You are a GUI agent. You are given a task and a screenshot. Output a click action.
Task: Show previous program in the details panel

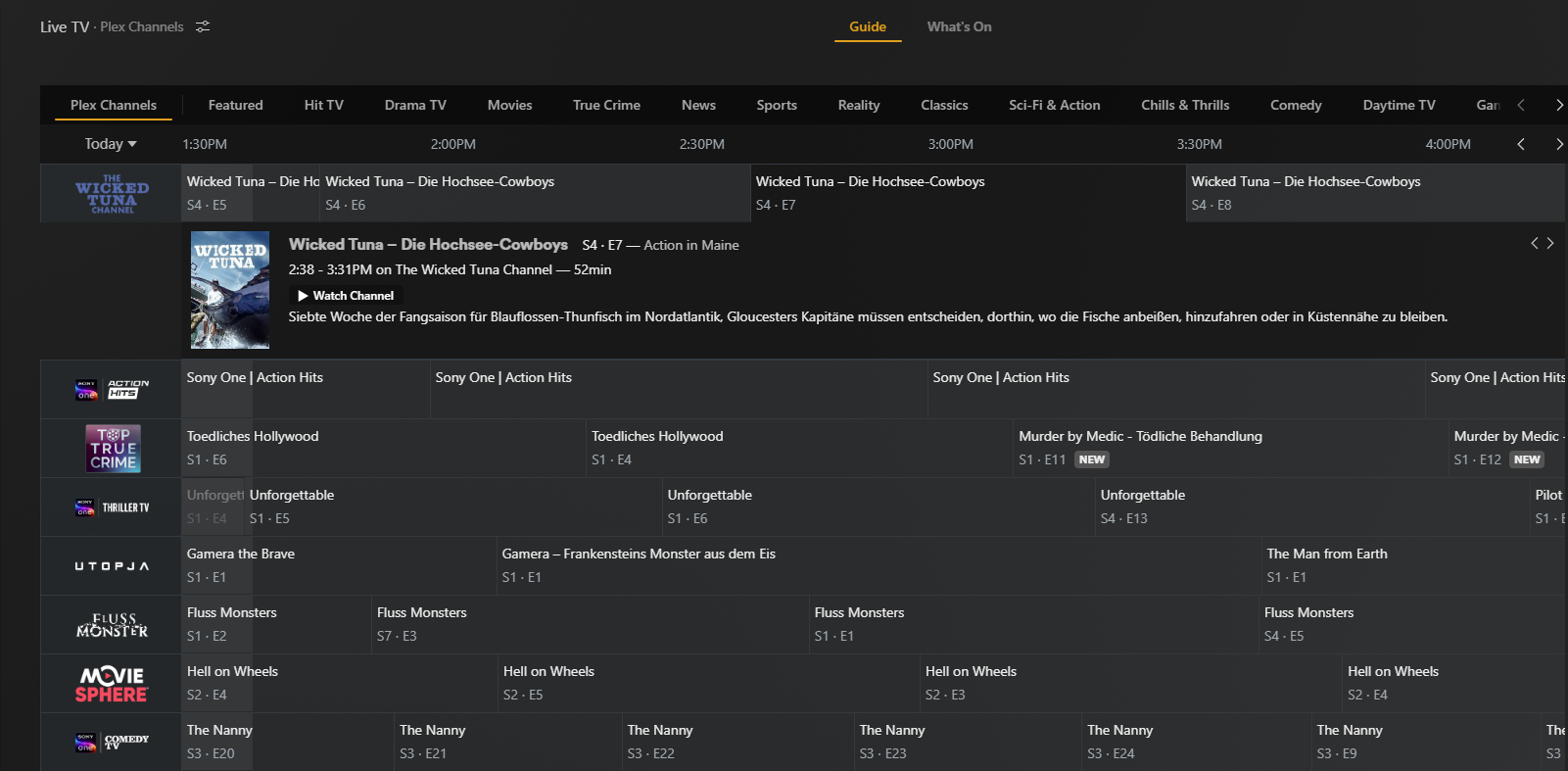tap(1535, 243)
